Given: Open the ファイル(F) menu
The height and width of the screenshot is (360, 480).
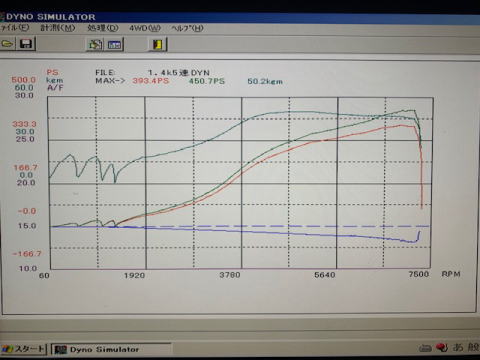Looking at the screenshot, I should point(15,28).
